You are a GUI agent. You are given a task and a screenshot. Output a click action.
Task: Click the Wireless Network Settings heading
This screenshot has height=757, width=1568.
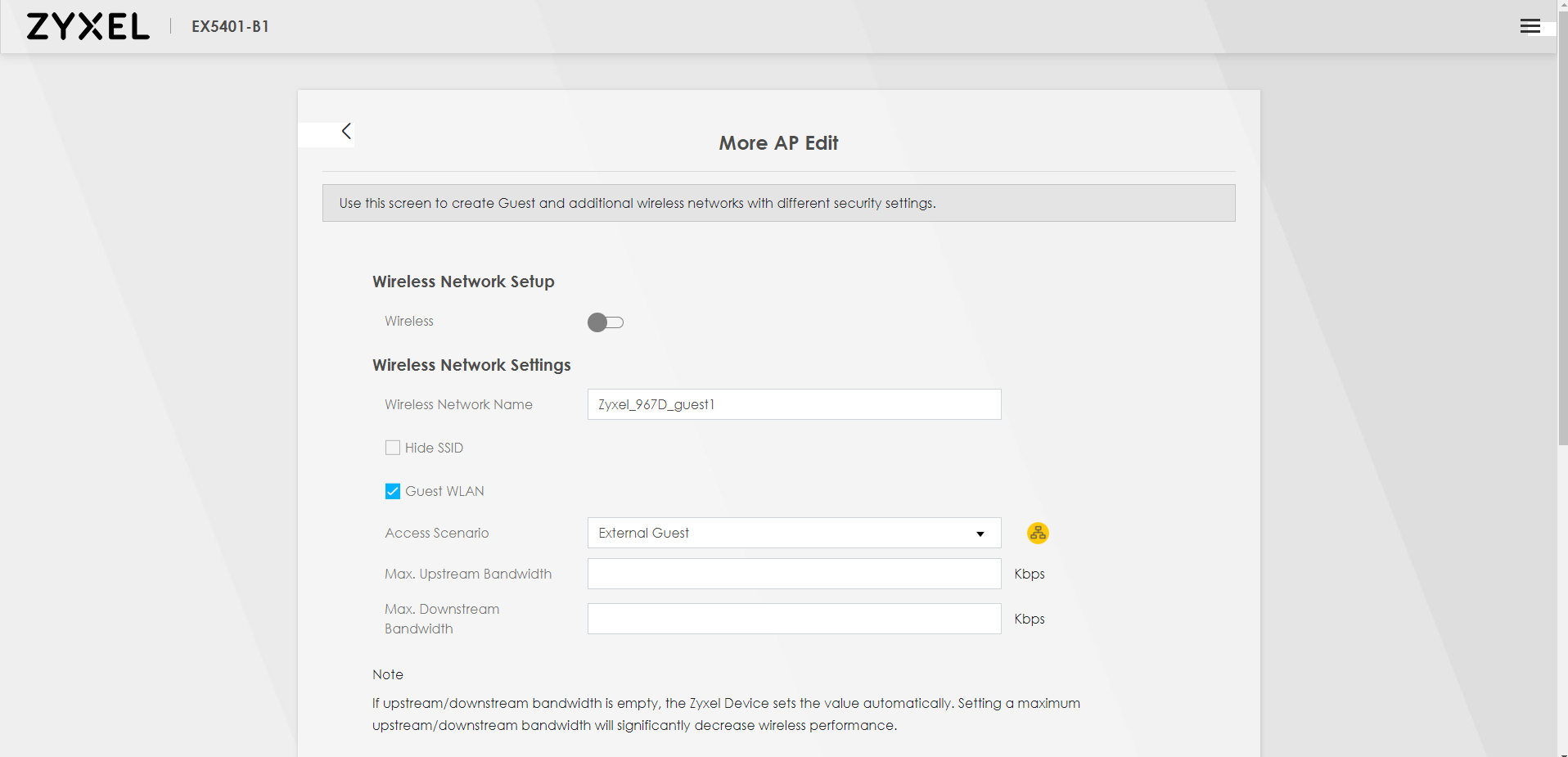tap(471, 365)
